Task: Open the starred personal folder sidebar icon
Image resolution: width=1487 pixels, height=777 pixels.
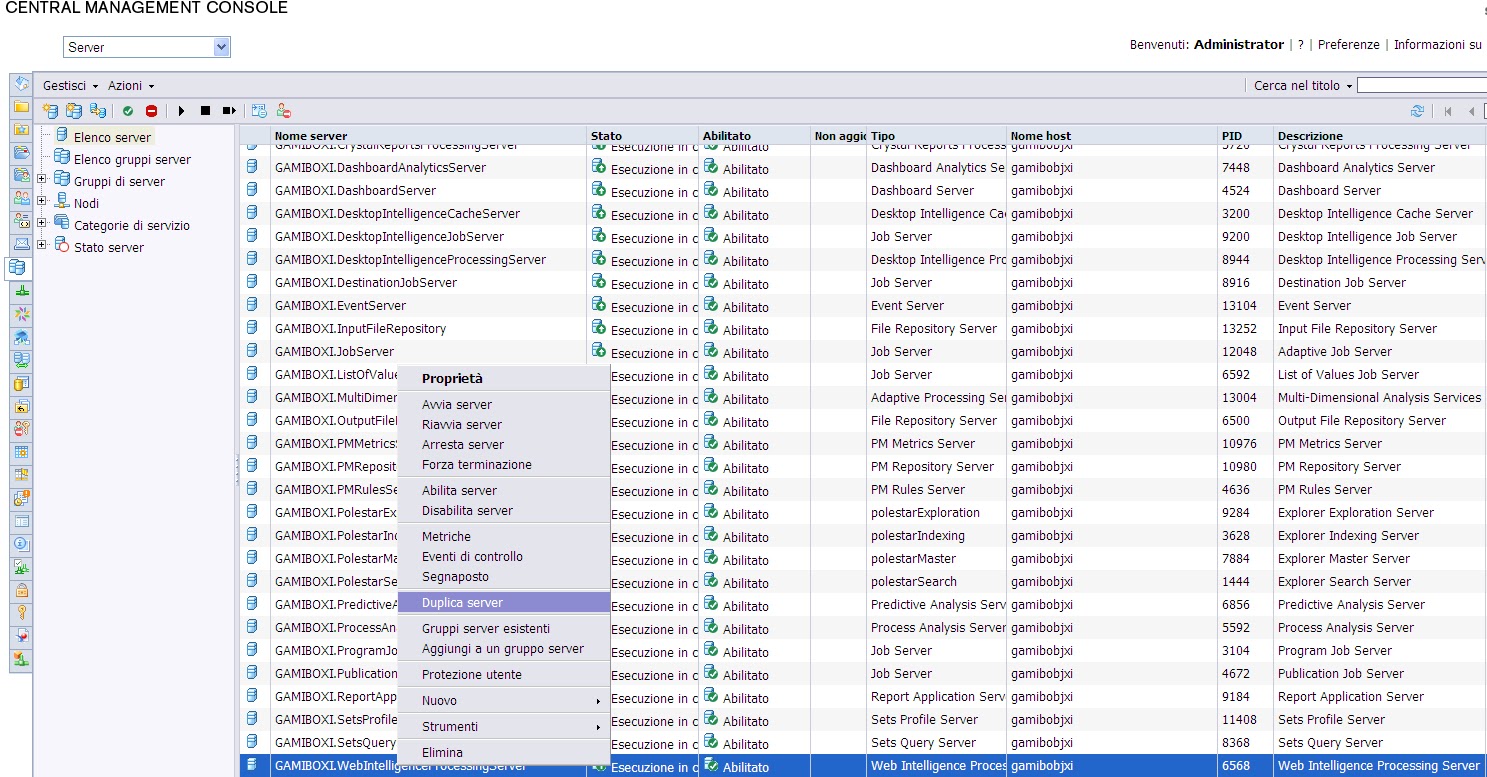Action: tap(21, 129)
